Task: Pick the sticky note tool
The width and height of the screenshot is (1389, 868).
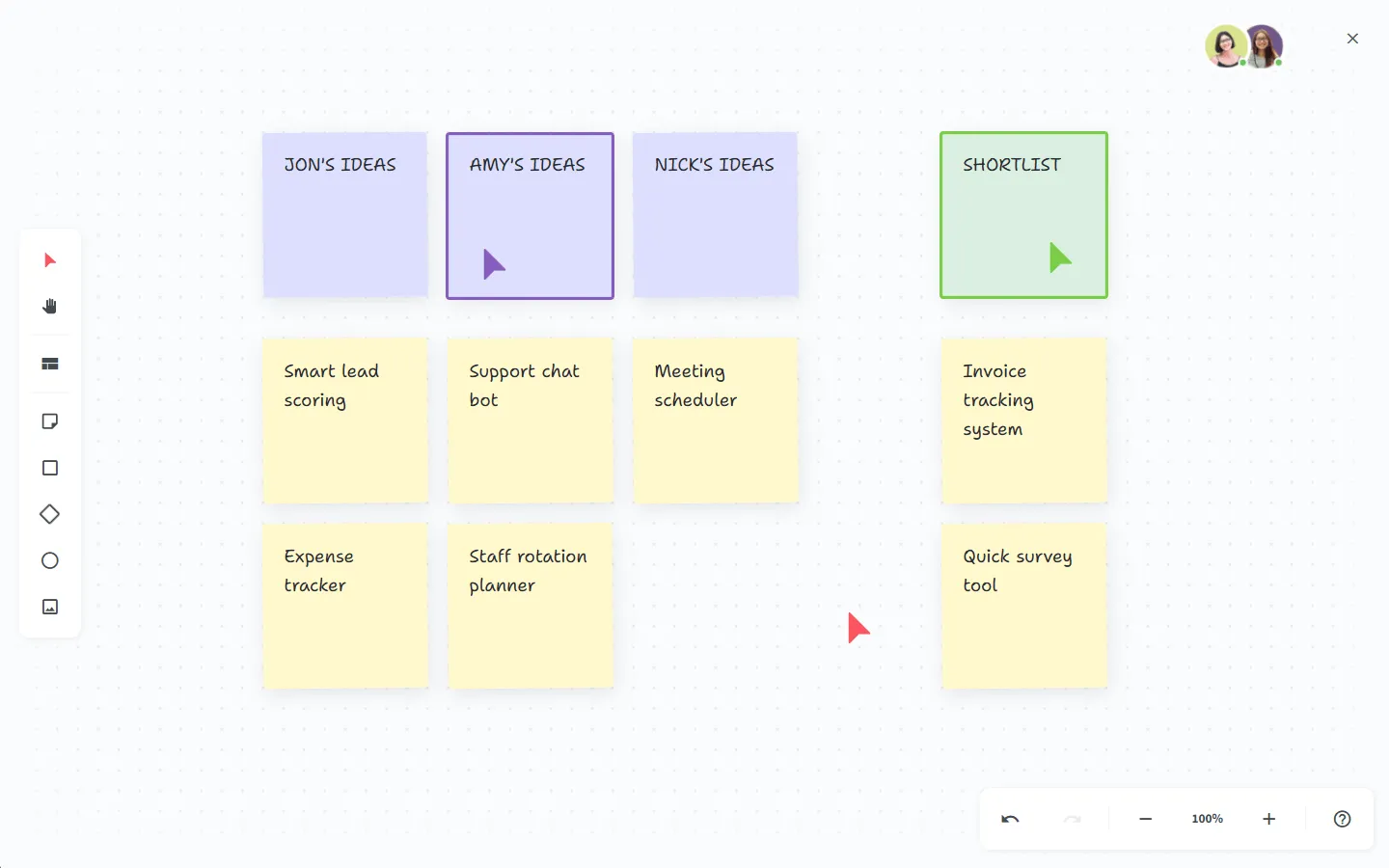Action: click(x=50, y=421)
